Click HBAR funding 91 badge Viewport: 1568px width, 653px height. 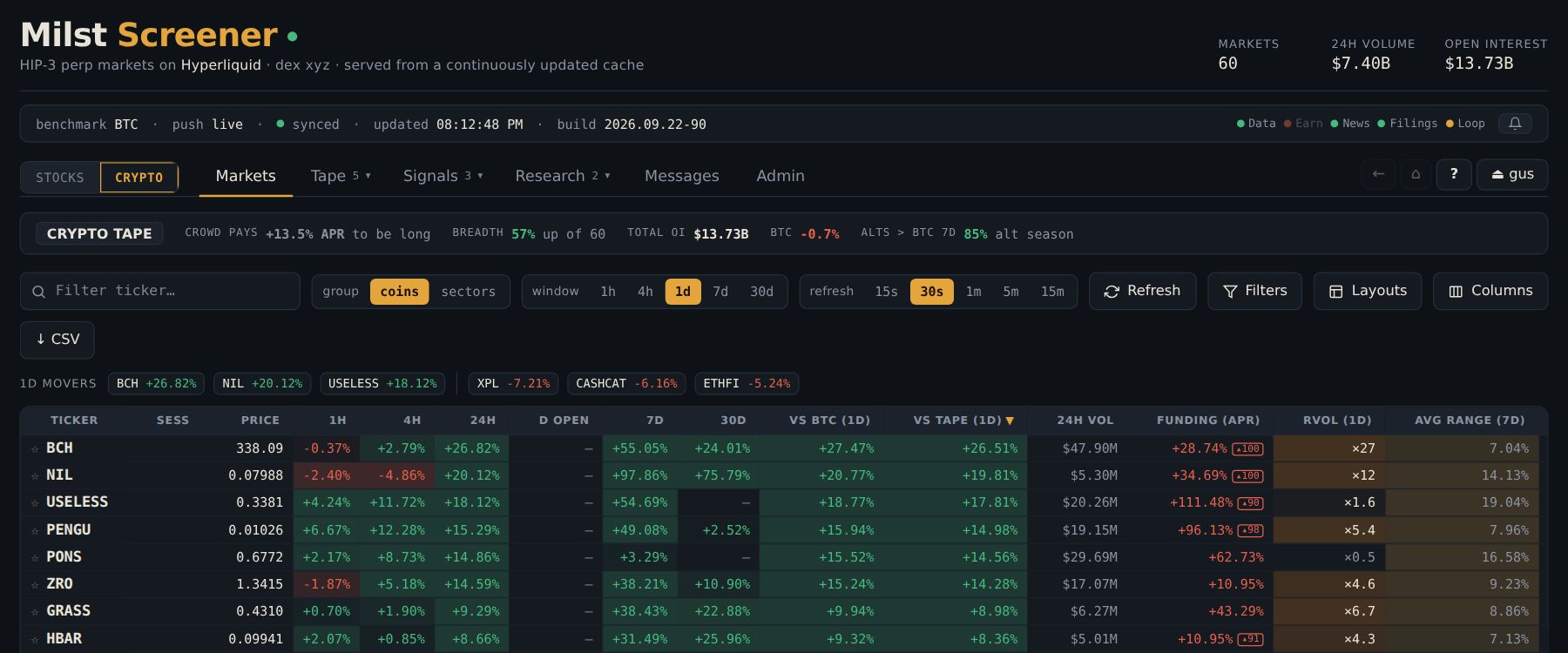point(1250,640)
